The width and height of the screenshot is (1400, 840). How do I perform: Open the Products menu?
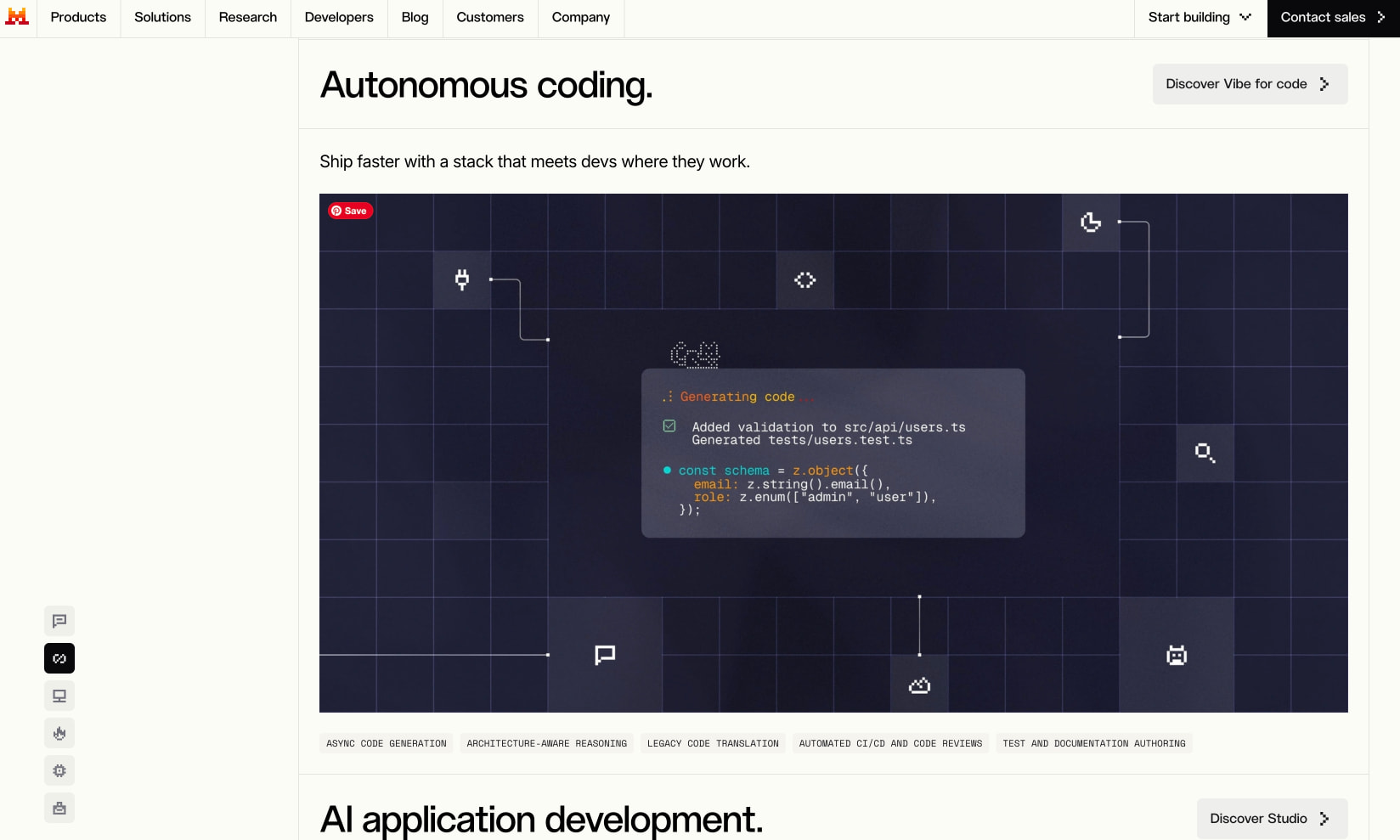pos(78,18)
